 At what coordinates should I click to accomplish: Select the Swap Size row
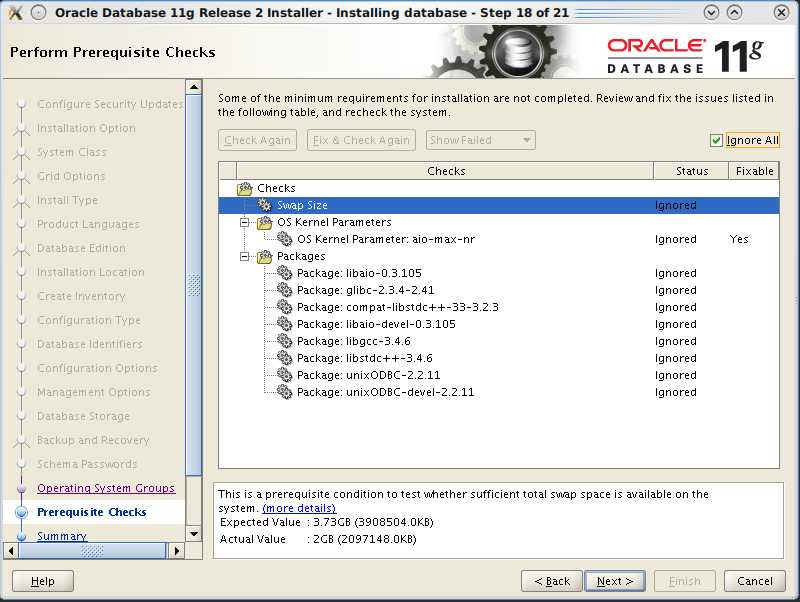(x=498, y=205)
